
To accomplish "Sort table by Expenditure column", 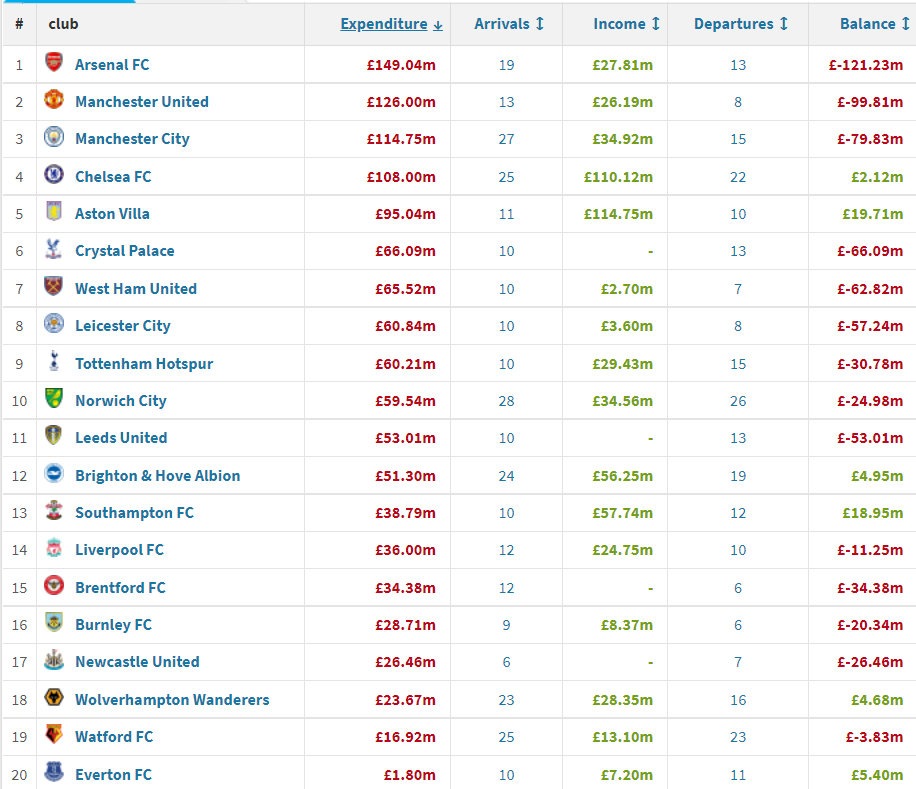I will pos(391,24).
